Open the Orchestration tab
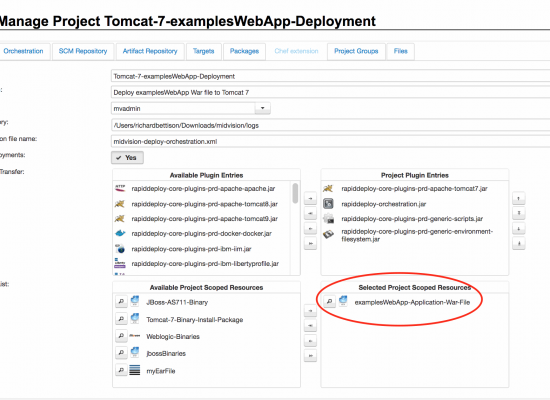Image resolution: width=550 pixels, height=400 pixels. click(x=23, y=51)
